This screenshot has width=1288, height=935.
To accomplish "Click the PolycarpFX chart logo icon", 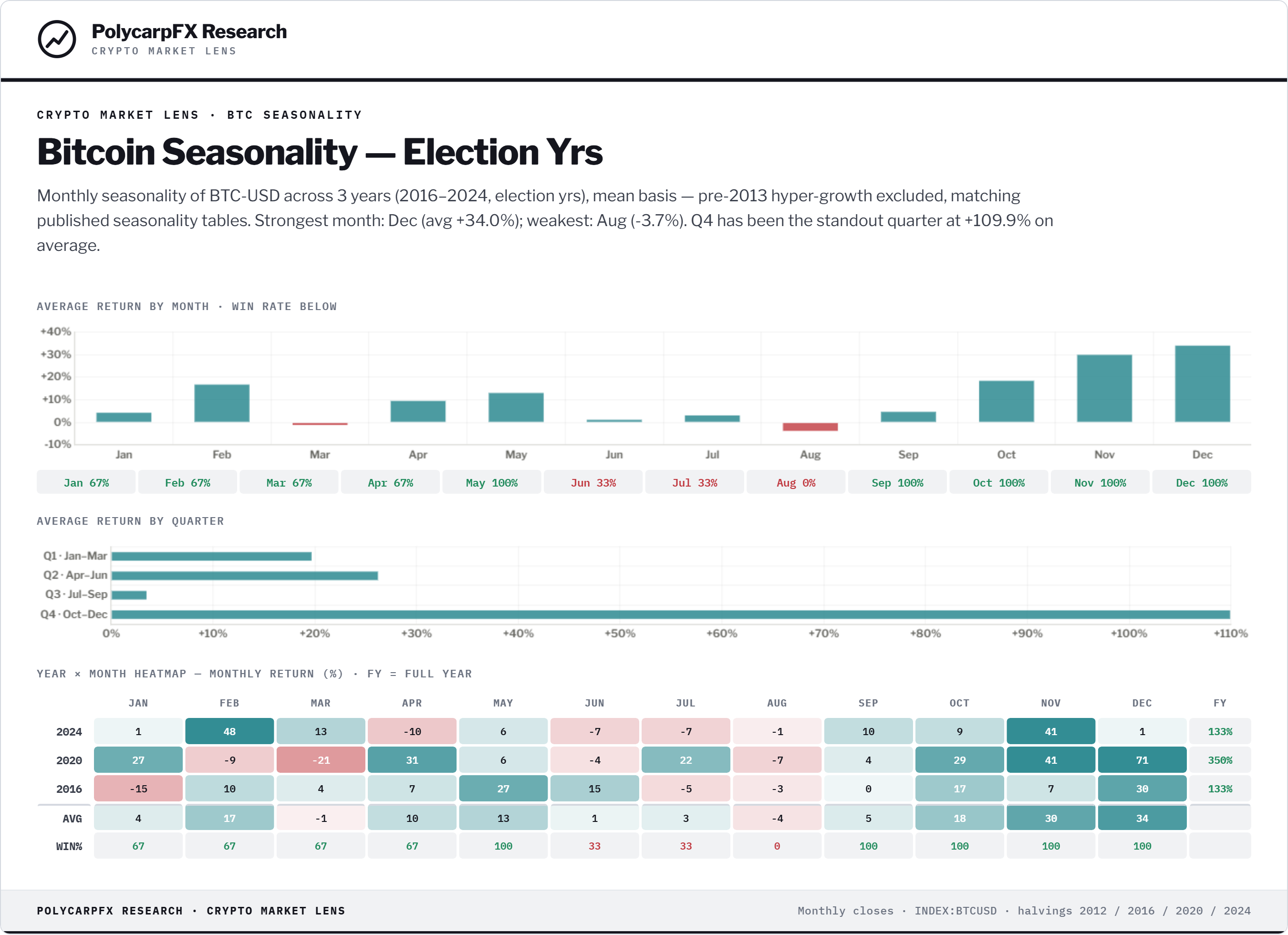I will [57, 39].
